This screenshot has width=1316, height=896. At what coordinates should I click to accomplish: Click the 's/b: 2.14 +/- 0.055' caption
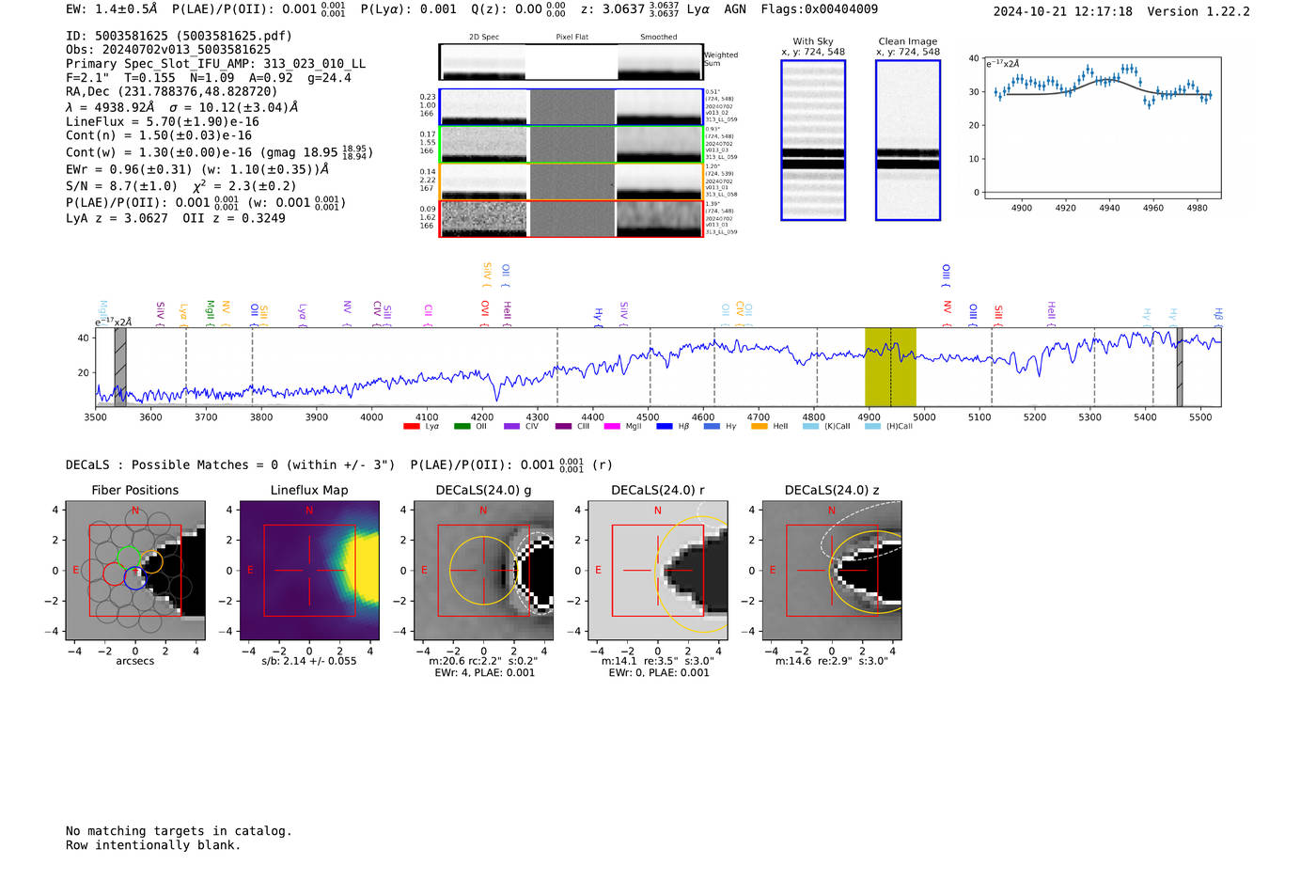[309, 661]
